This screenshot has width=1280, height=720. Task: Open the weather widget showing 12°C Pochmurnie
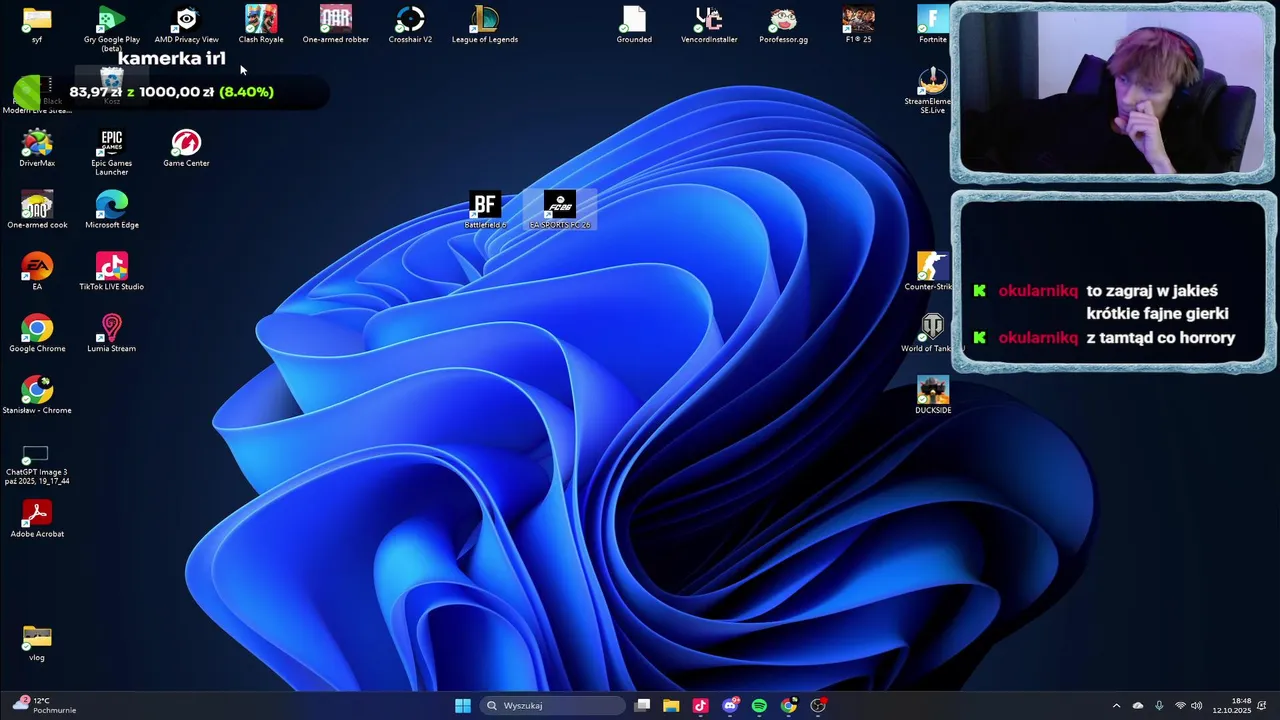[44, 706]
